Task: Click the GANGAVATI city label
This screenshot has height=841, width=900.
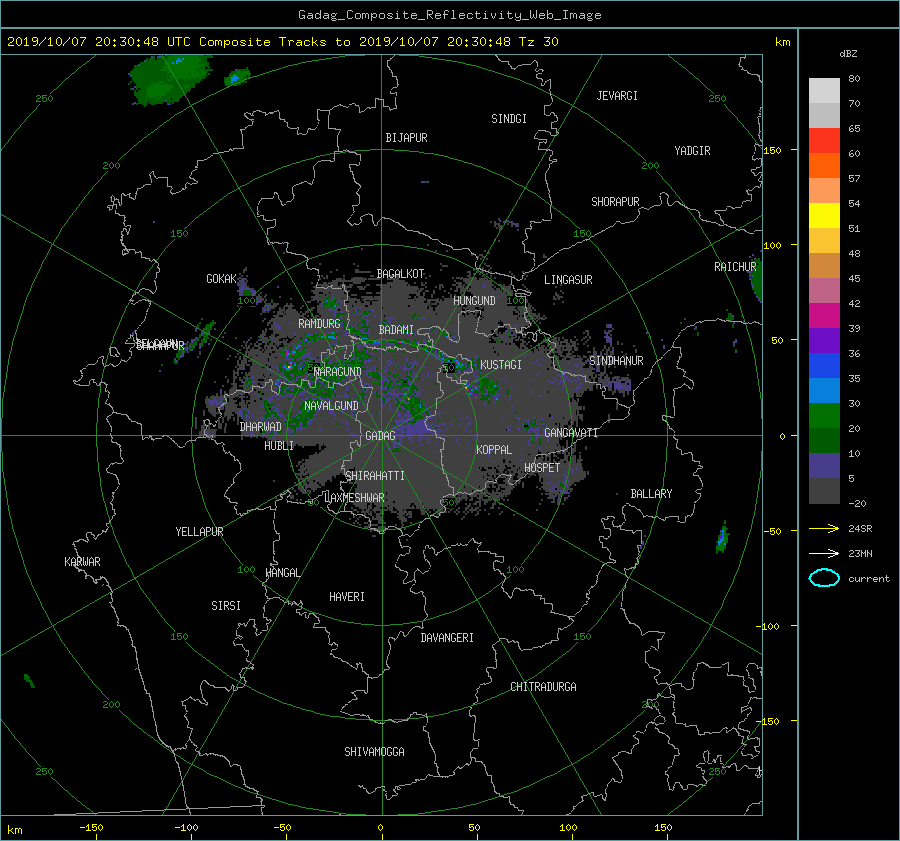Action: click(571, 433)
